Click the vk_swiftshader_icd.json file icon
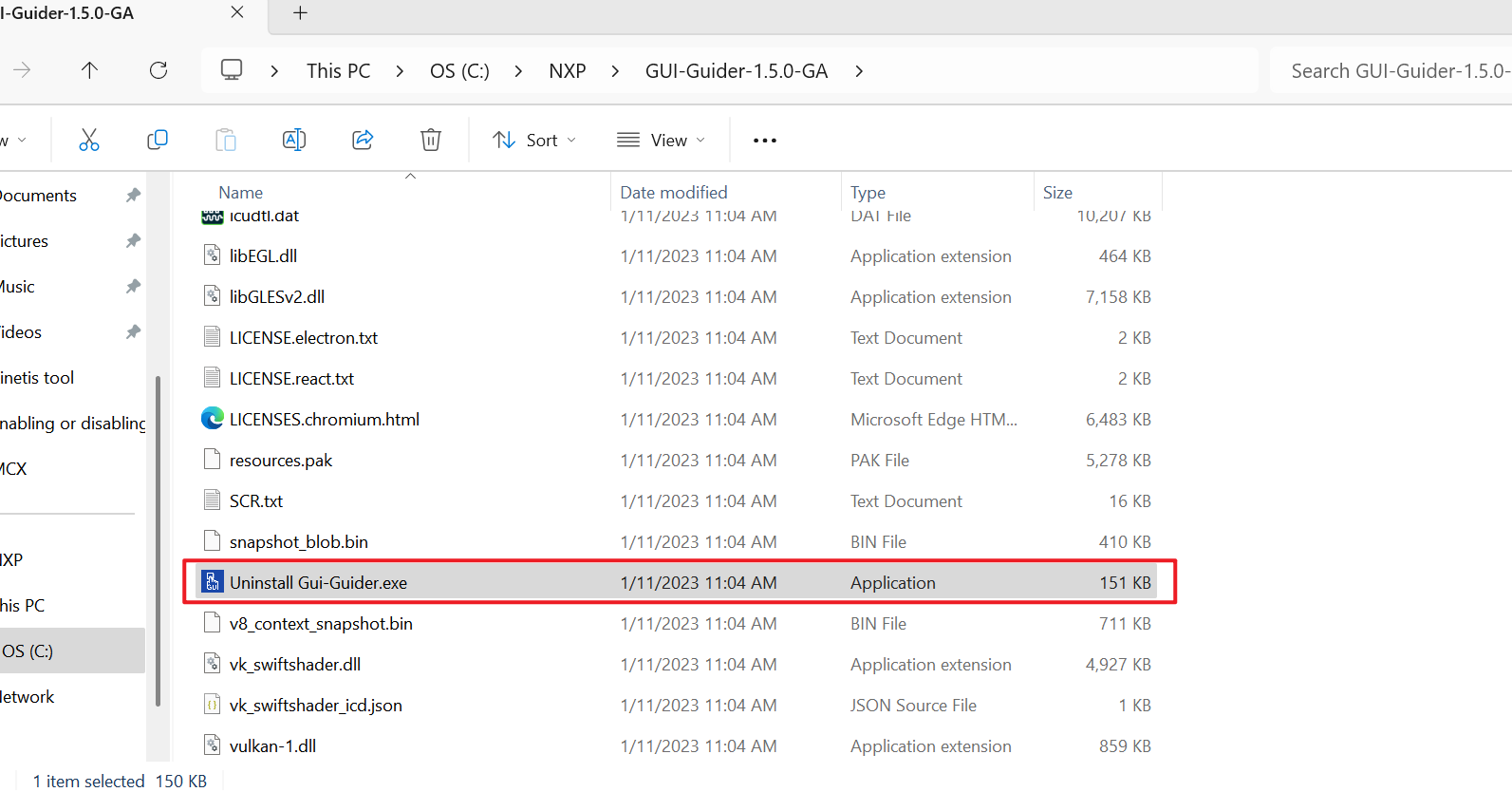Viewport: 1512px width, 792px height. click(213, 704)
